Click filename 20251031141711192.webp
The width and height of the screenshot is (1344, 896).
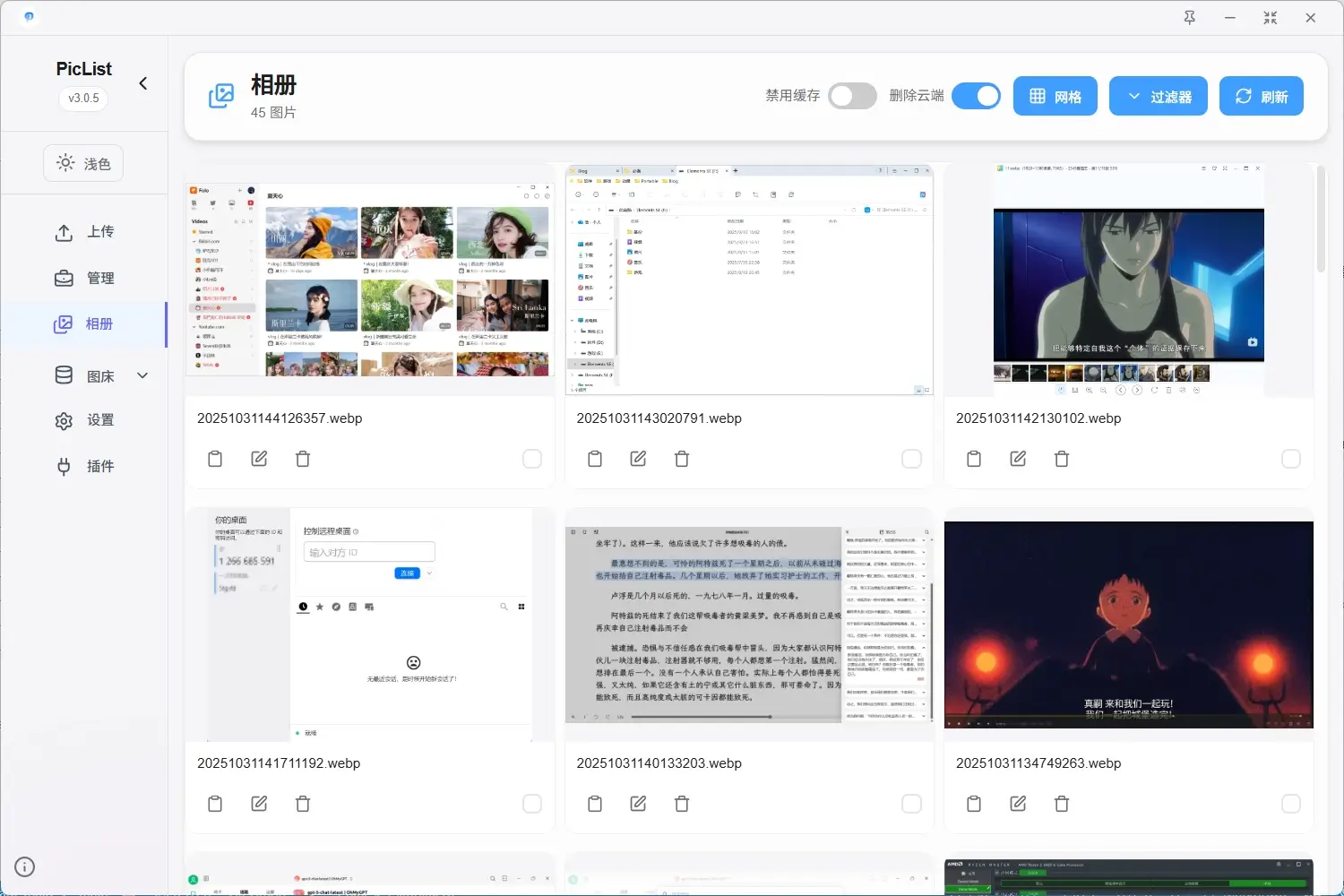pyautogui.click(x=279, y=763)
